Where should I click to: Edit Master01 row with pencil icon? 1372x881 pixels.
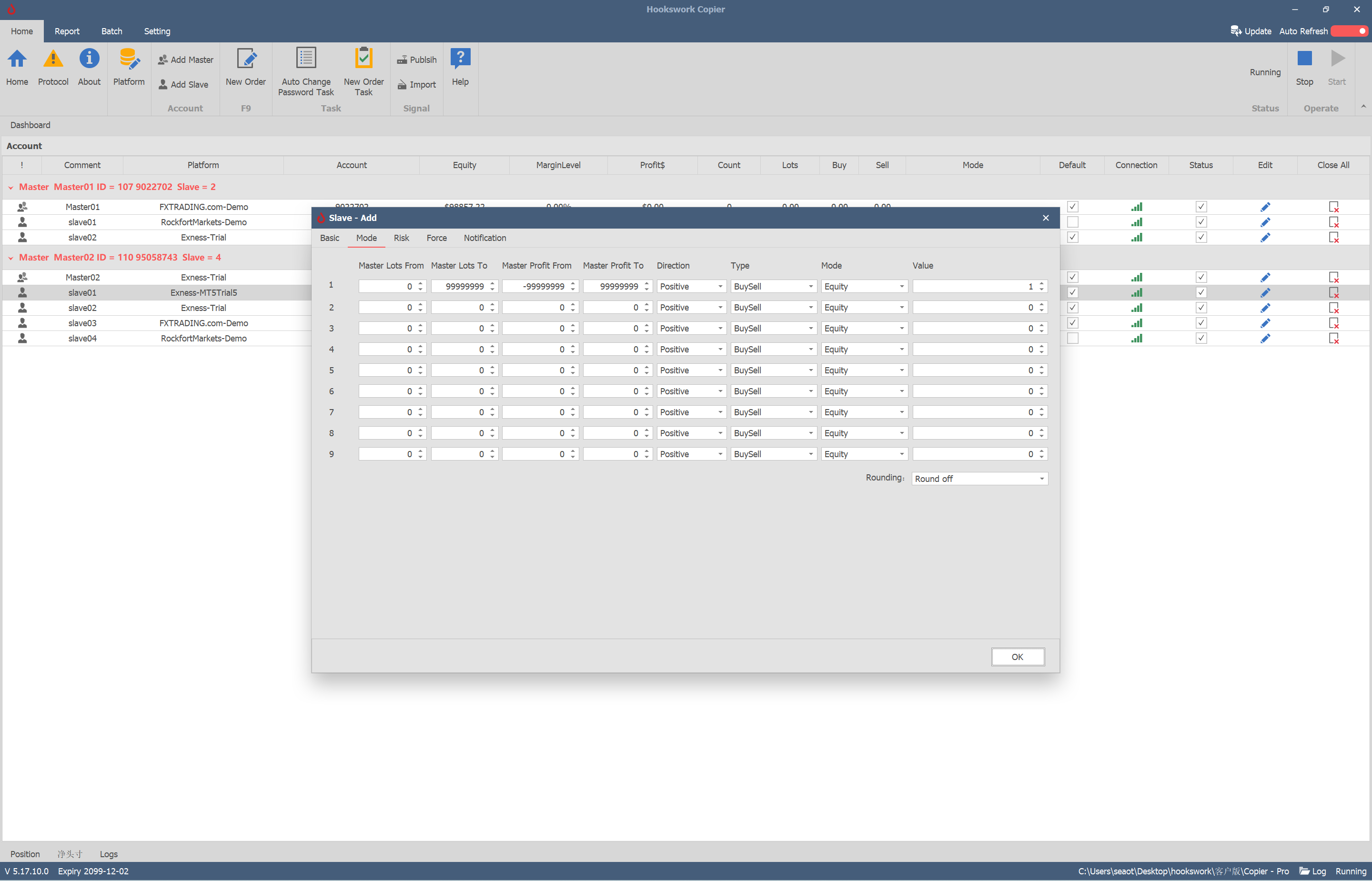click(1265, 207)
